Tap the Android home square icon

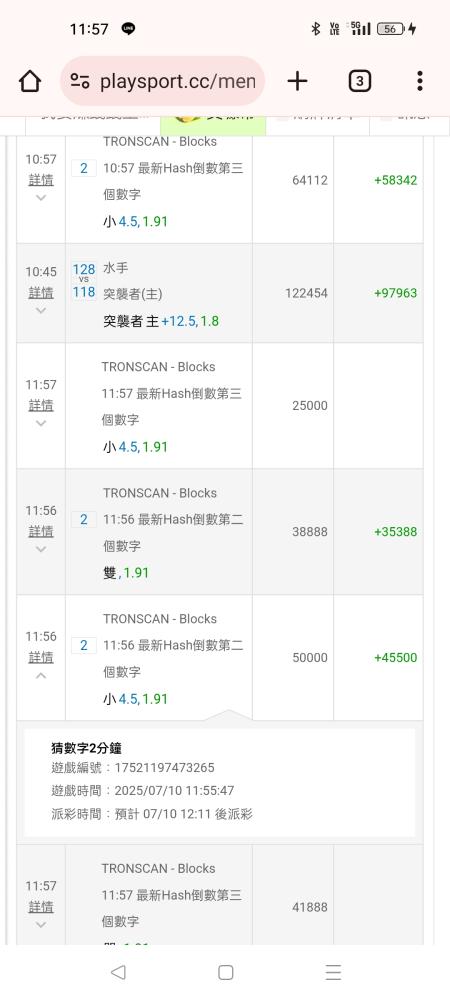[226, 972]
